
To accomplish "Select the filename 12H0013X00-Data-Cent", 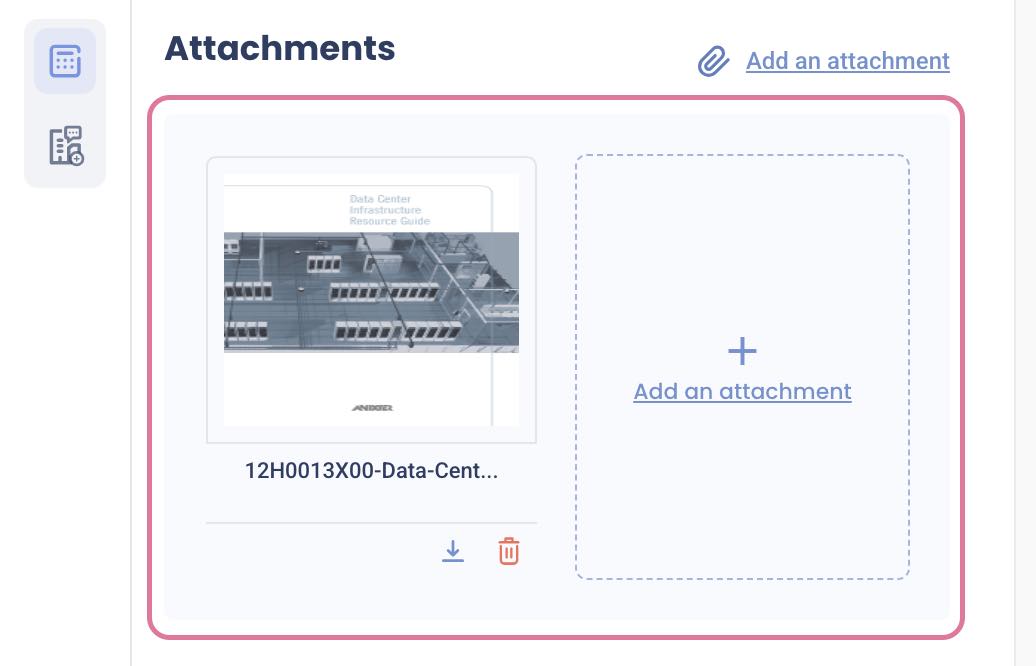I will click(x=371, y=471).
